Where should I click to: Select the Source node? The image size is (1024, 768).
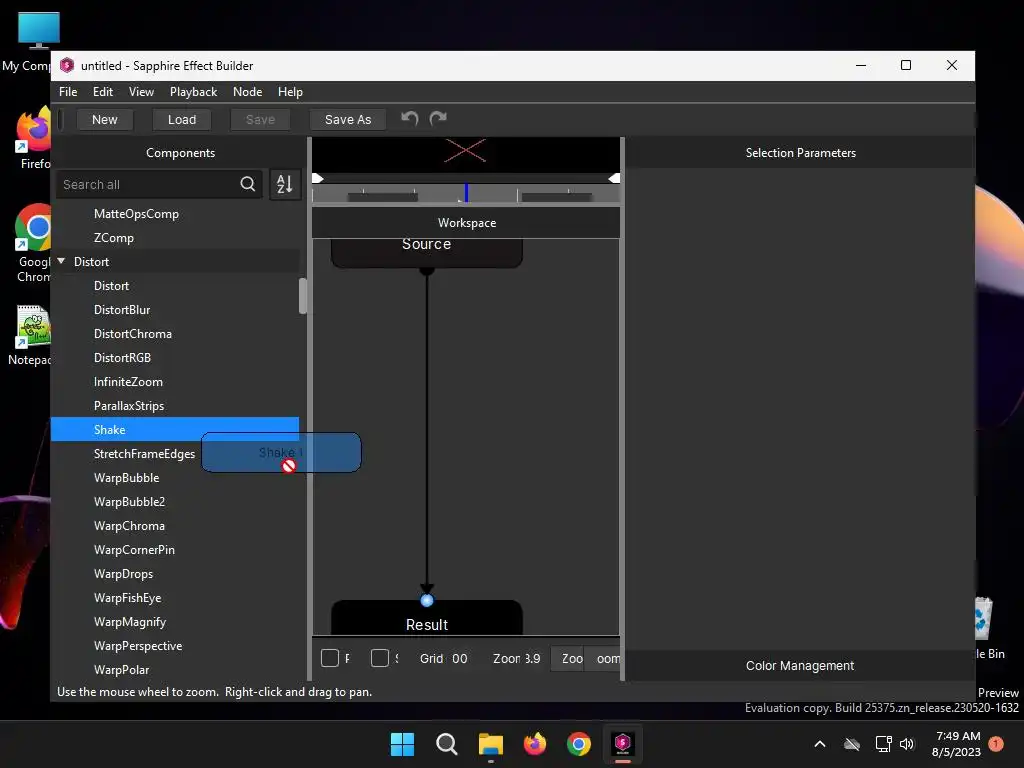tap(426, 253)
